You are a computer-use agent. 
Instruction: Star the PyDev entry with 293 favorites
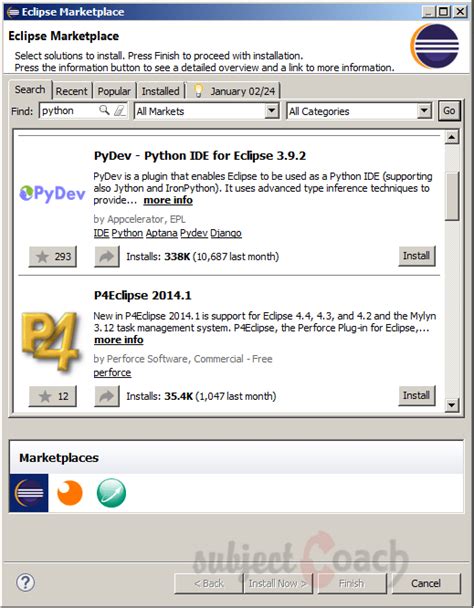53,256
